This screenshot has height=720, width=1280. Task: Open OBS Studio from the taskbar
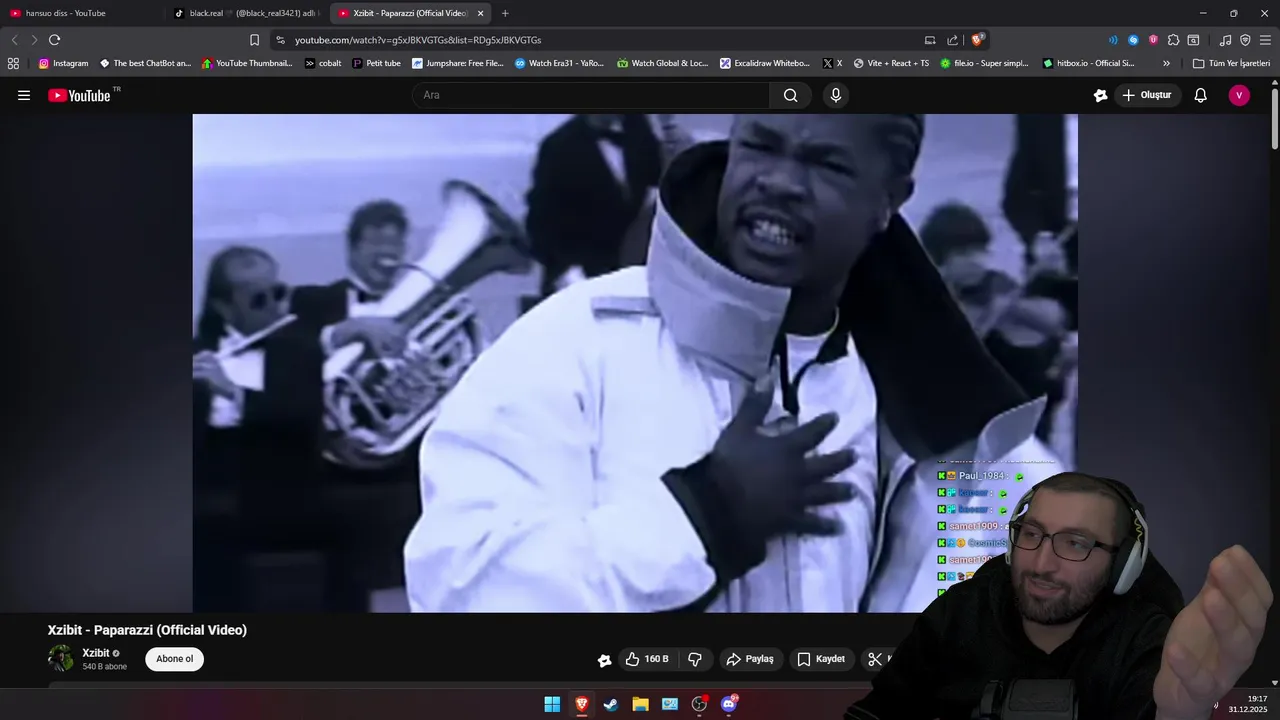tap(699, 704)
